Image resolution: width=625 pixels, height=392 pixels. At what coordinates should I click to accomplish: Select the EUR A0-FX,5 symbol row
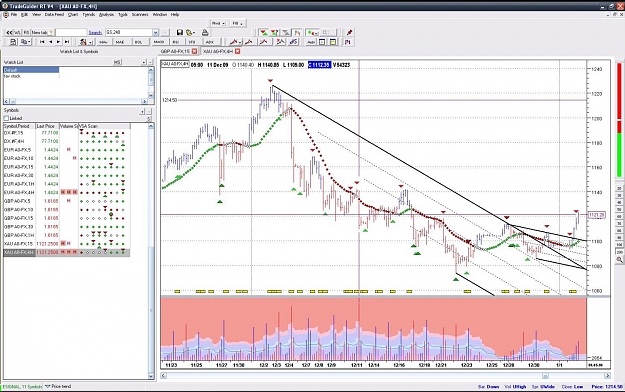pos(67,150)
